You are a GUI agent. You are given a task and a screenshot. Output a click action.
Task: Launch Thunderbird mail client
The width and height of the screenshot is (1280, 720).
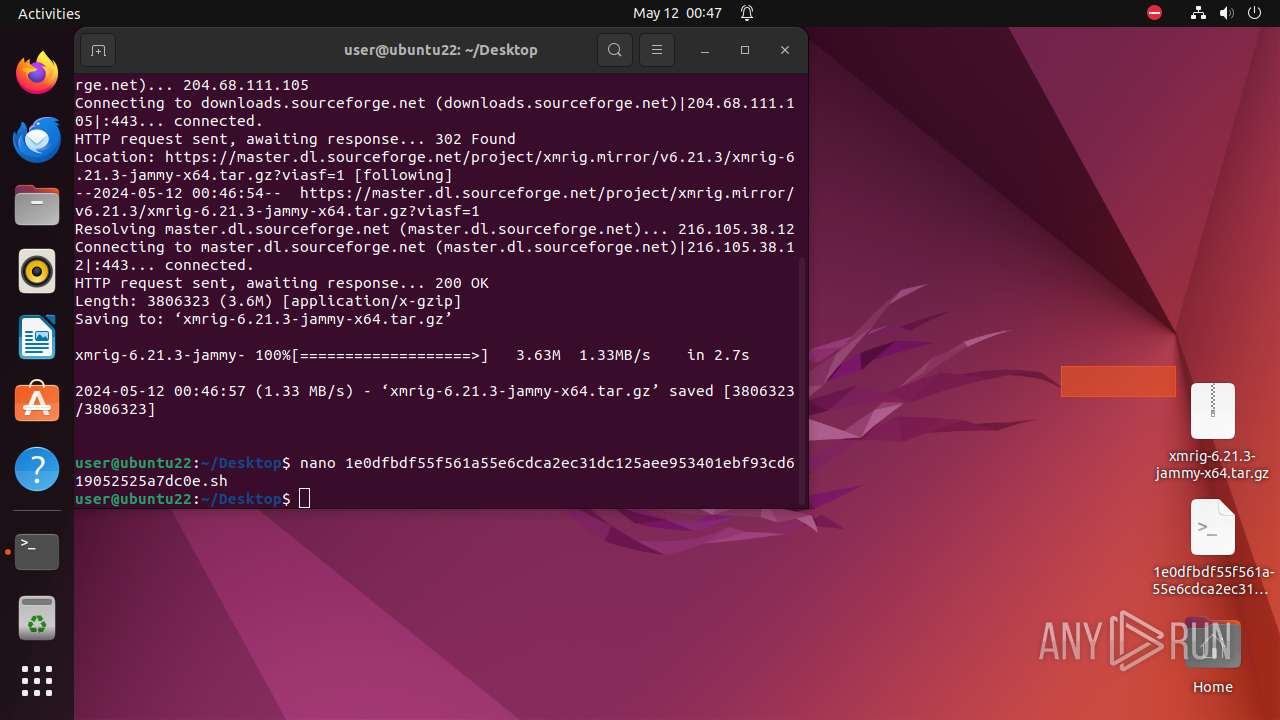click(37, 139)
